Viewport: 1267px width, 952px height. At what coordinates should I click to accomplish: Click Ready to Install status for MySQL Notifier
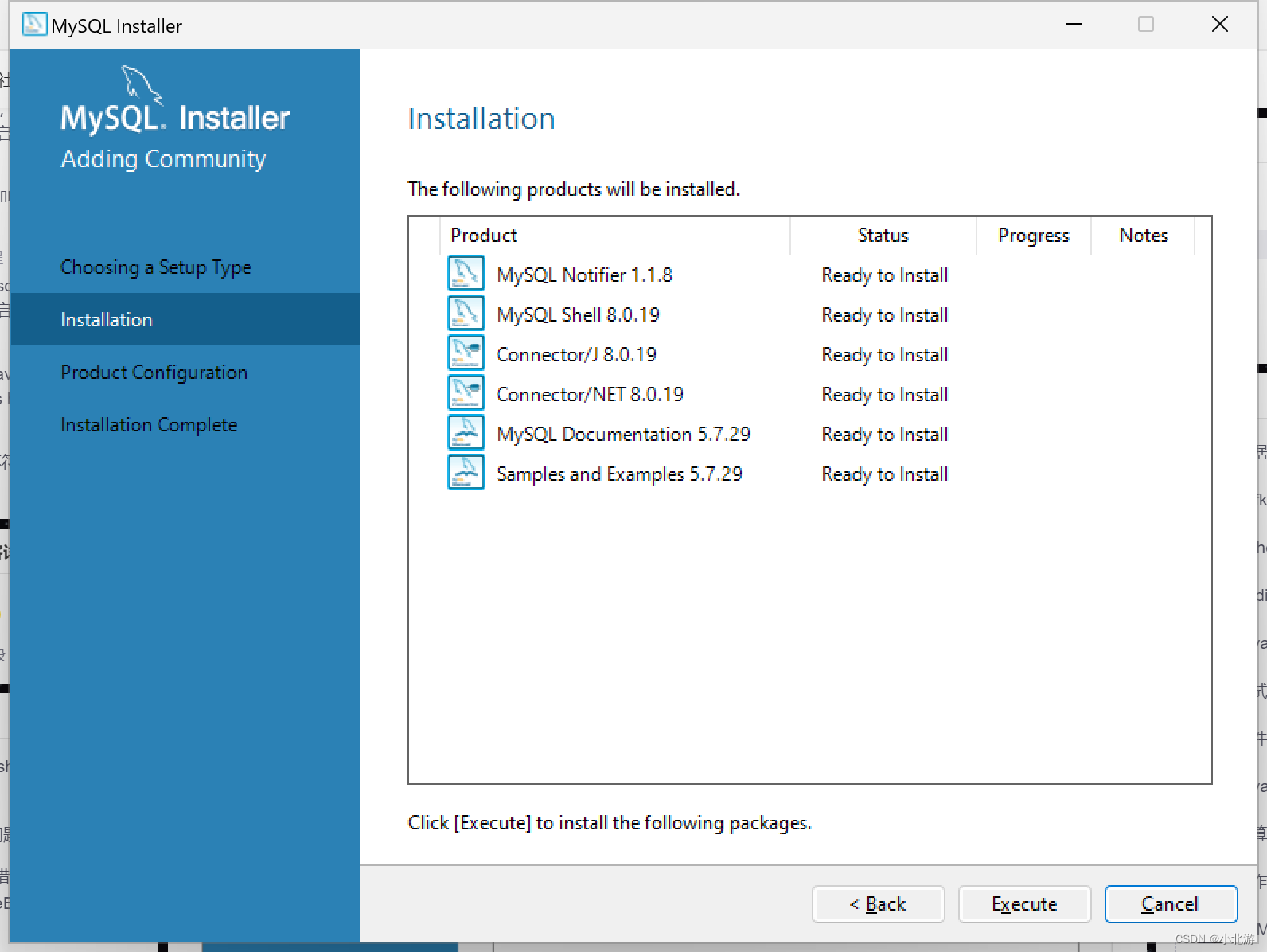(x=885, y=275)
